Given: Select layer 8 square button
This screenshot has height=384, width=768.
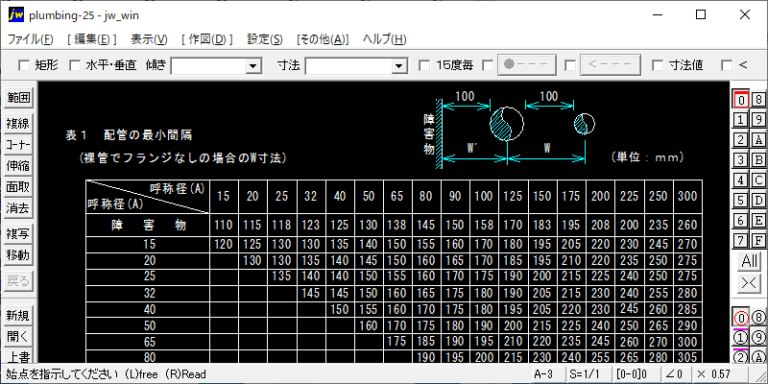Looking at the screenshot, I should [x=758, y=99].
